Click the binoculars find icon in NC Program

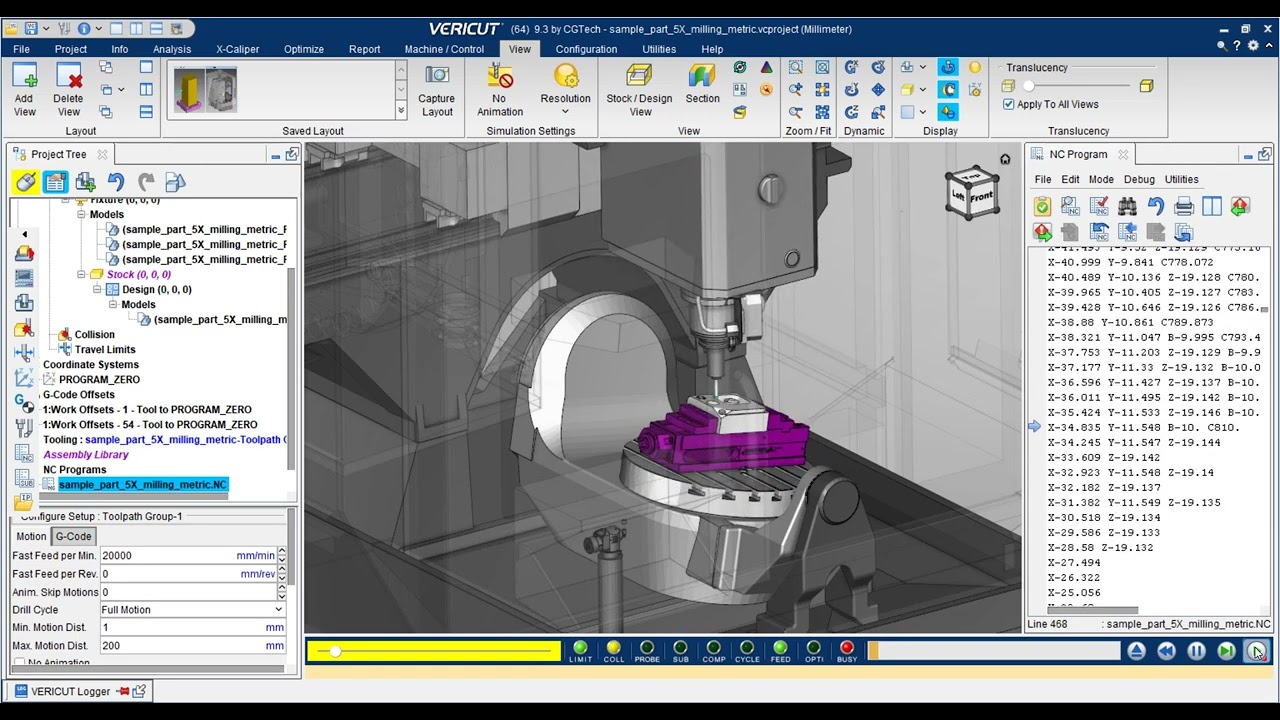coord(1127,206)
